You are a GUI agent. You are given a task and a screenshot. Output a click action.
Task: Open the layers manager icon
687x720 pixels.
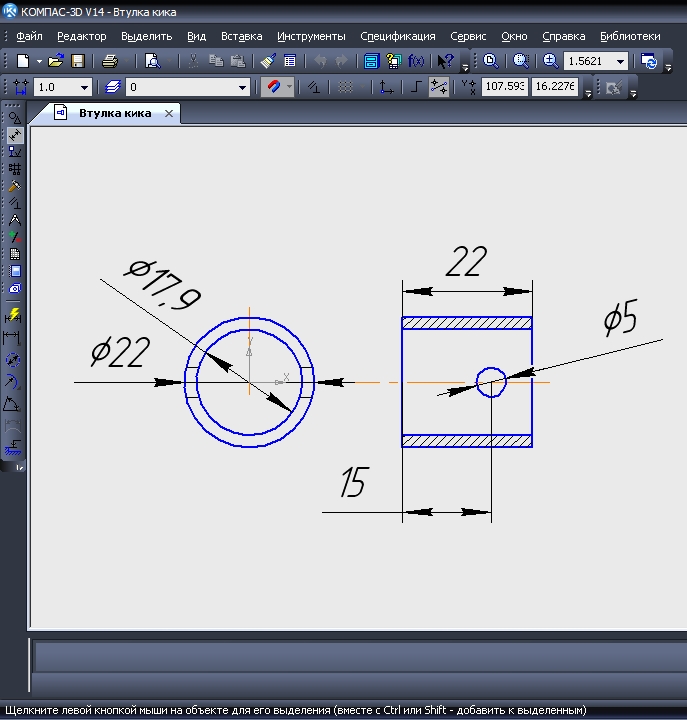[113, 87]
